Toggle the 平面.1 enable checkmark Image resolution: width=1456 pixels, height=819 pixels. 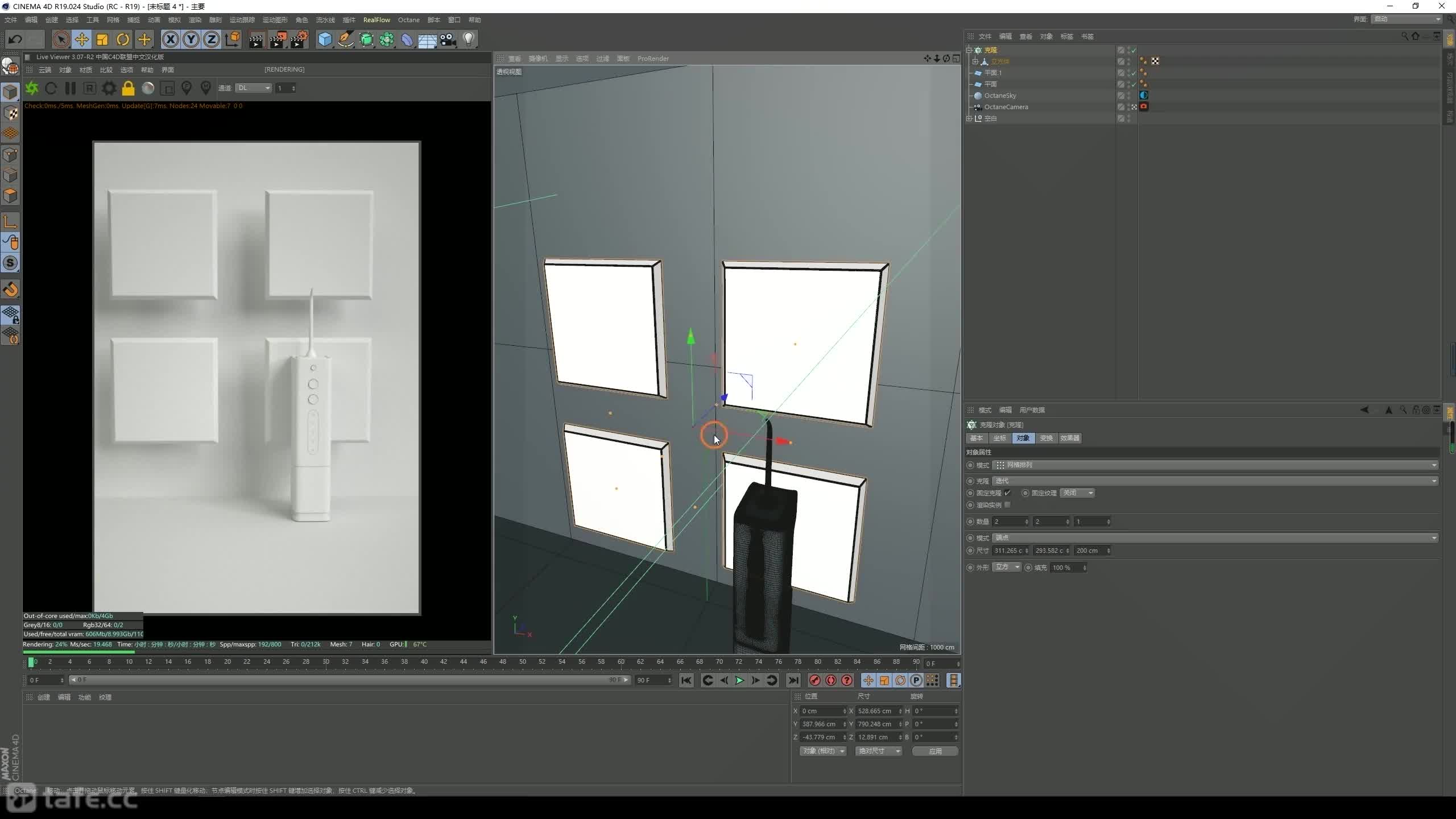point(1134,73)
